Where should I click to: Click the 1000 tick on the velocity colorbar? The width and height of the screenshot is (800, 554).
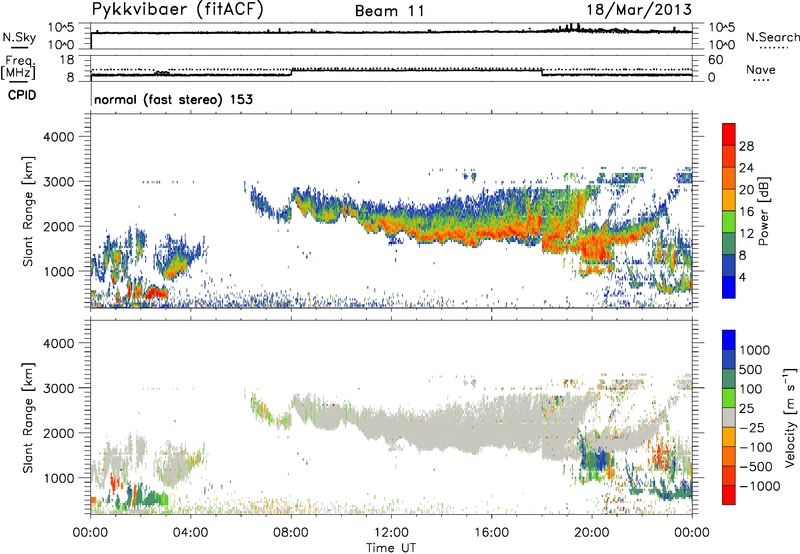755,350
